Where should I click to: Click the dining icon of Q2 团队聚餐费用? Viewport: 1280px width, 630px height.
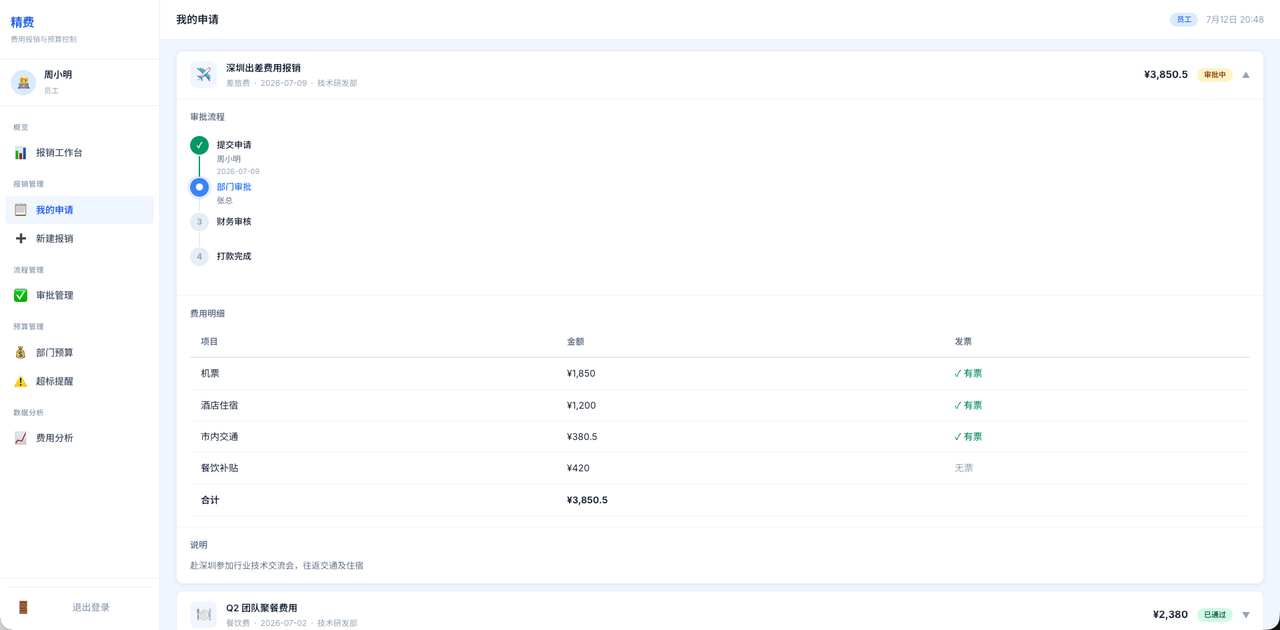point(203,614)
